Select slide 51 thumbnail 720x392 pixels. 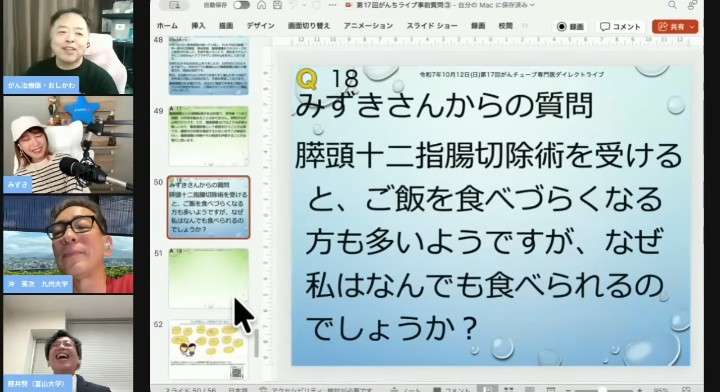point(208,279)
